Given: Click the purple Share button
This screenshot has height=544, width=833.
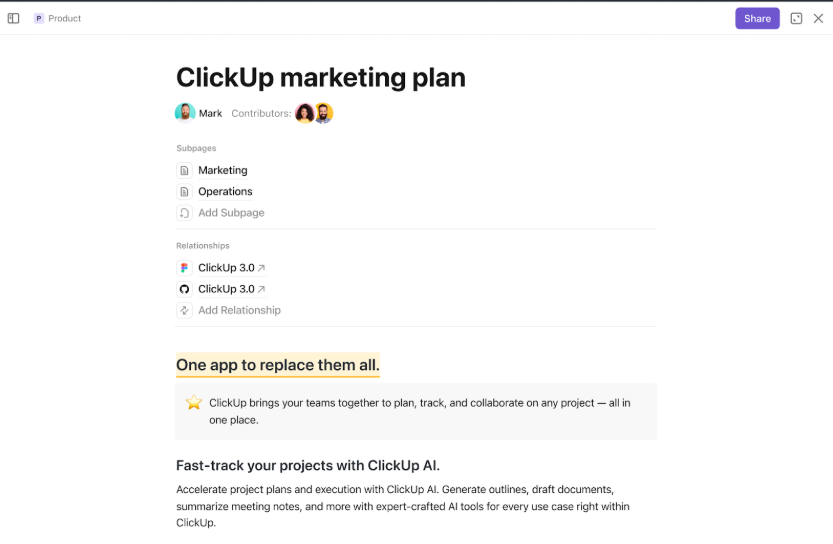Looking at the screenshot, I should 757,18.
